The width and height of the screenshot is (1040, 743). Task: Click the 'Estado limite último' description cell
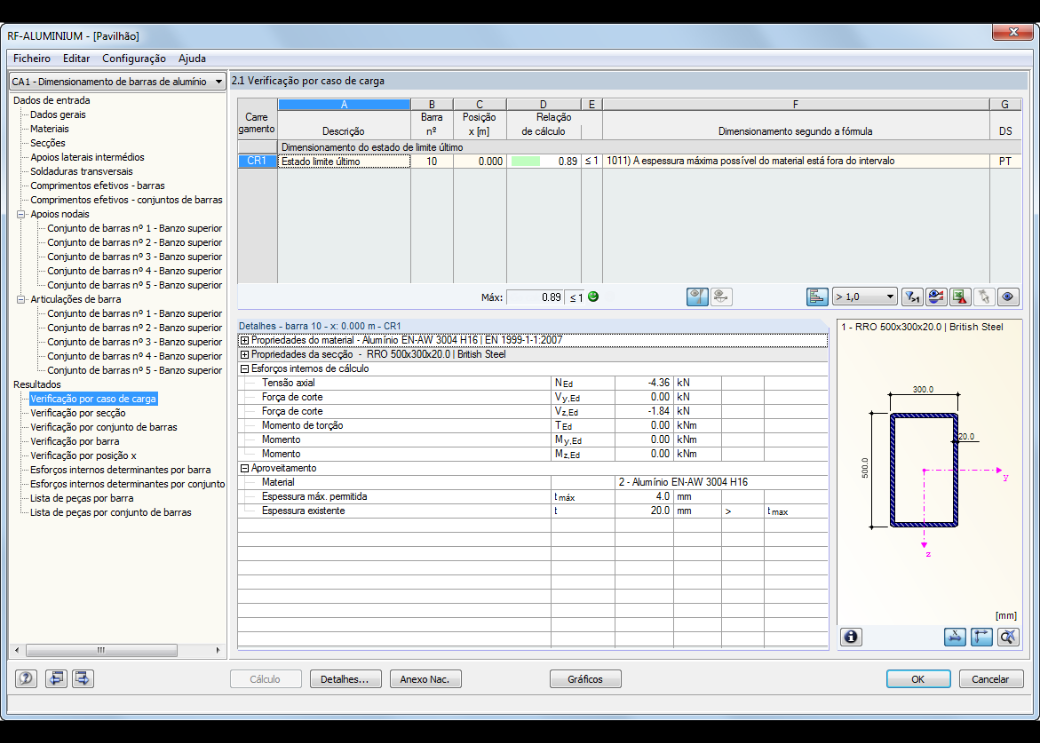(344, 161)
